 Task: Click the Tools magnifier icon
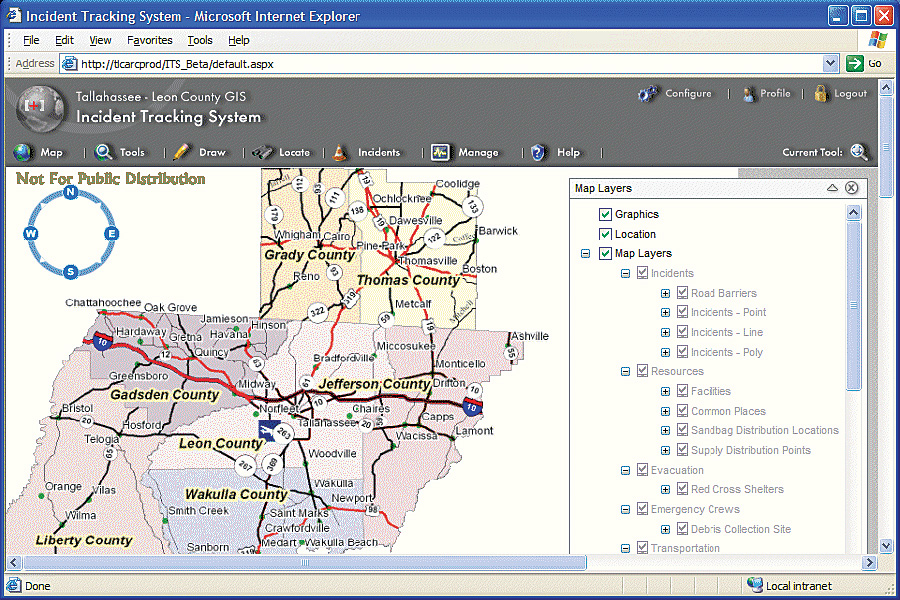click(x=103, y=152)
